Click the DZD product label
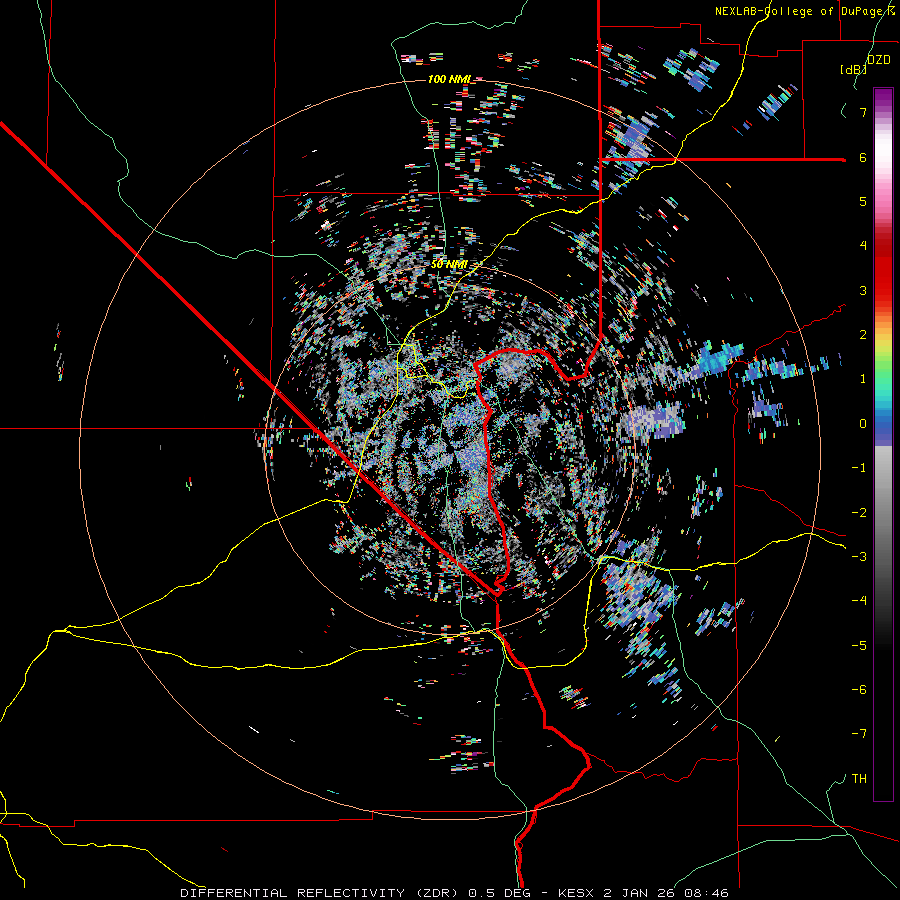Screen dimensions: 900x900 click(879, 60)
